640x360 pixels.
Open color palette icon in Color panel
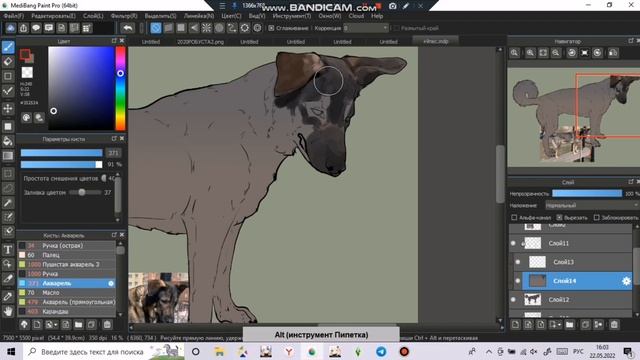coord(26,118)
